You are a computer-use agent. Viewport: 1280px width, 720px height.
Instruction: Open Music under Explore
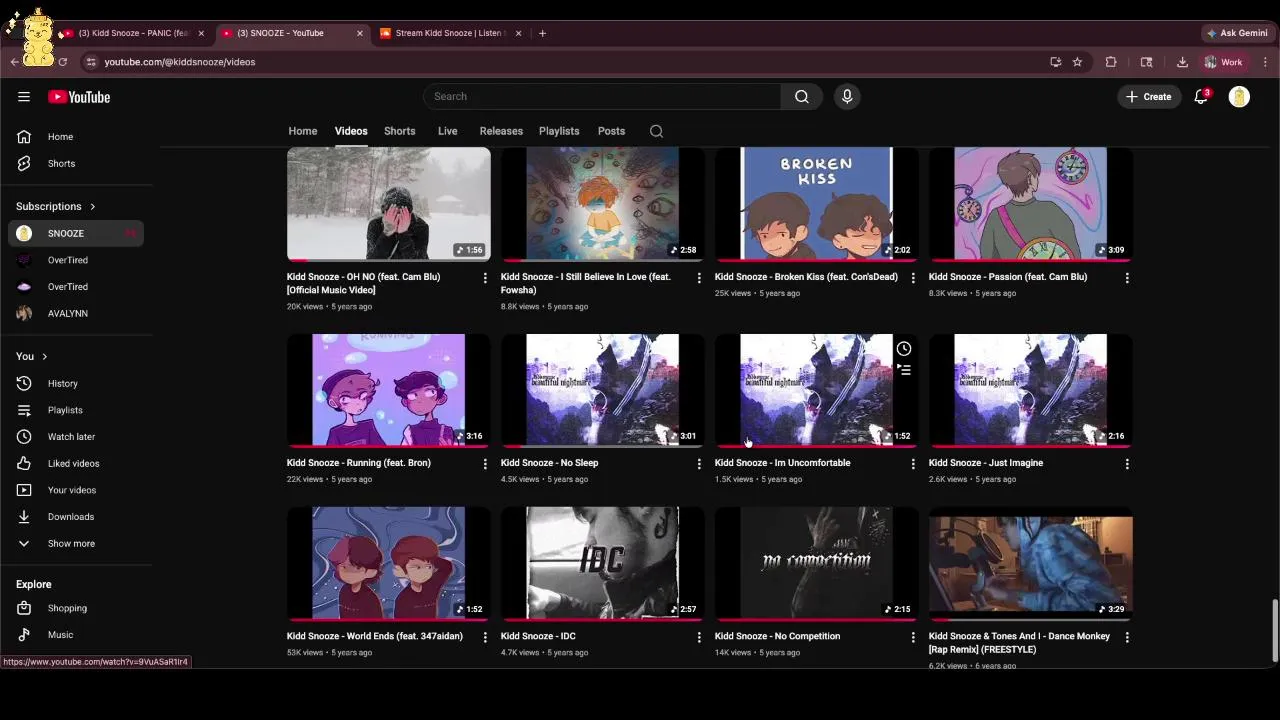pyautogui.click(x=76, y=635)
